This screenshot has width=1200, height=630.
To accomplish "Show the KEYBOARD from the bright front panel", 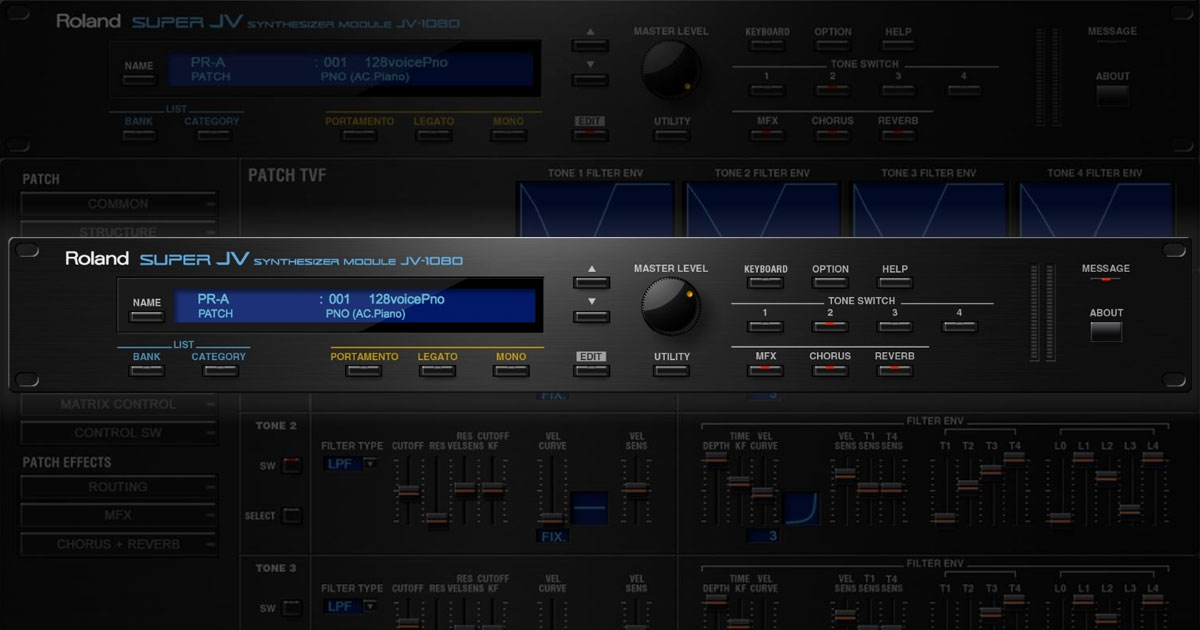I will [766, 283].
